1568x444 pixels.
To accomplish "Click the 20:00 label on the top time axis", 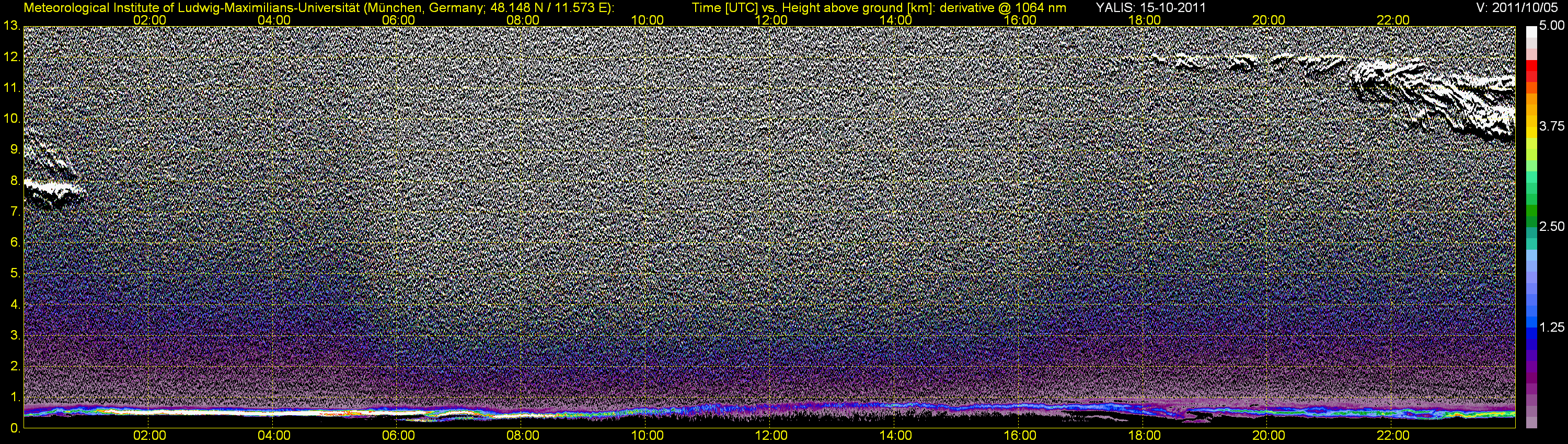I will tap(1269, 20).
